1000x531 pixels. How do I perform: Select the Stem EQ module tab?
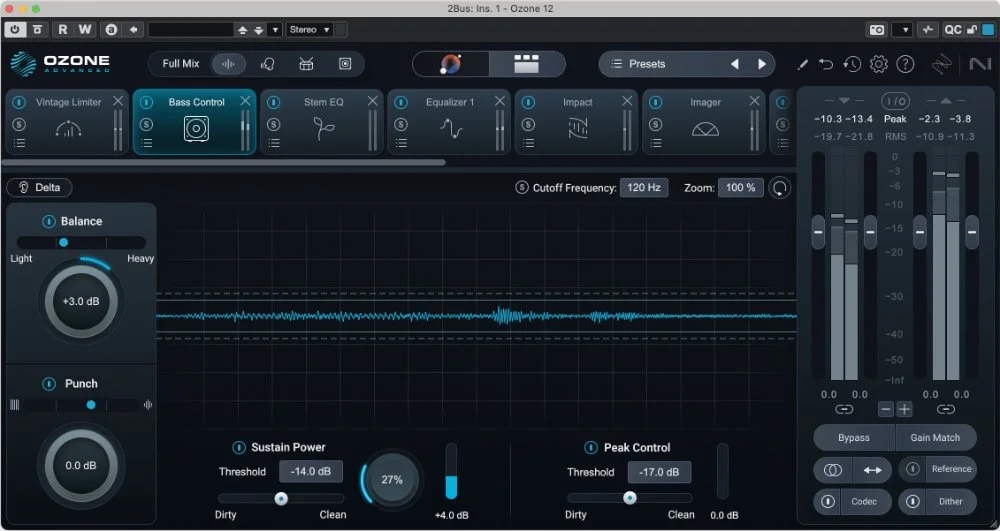[322, 122]
